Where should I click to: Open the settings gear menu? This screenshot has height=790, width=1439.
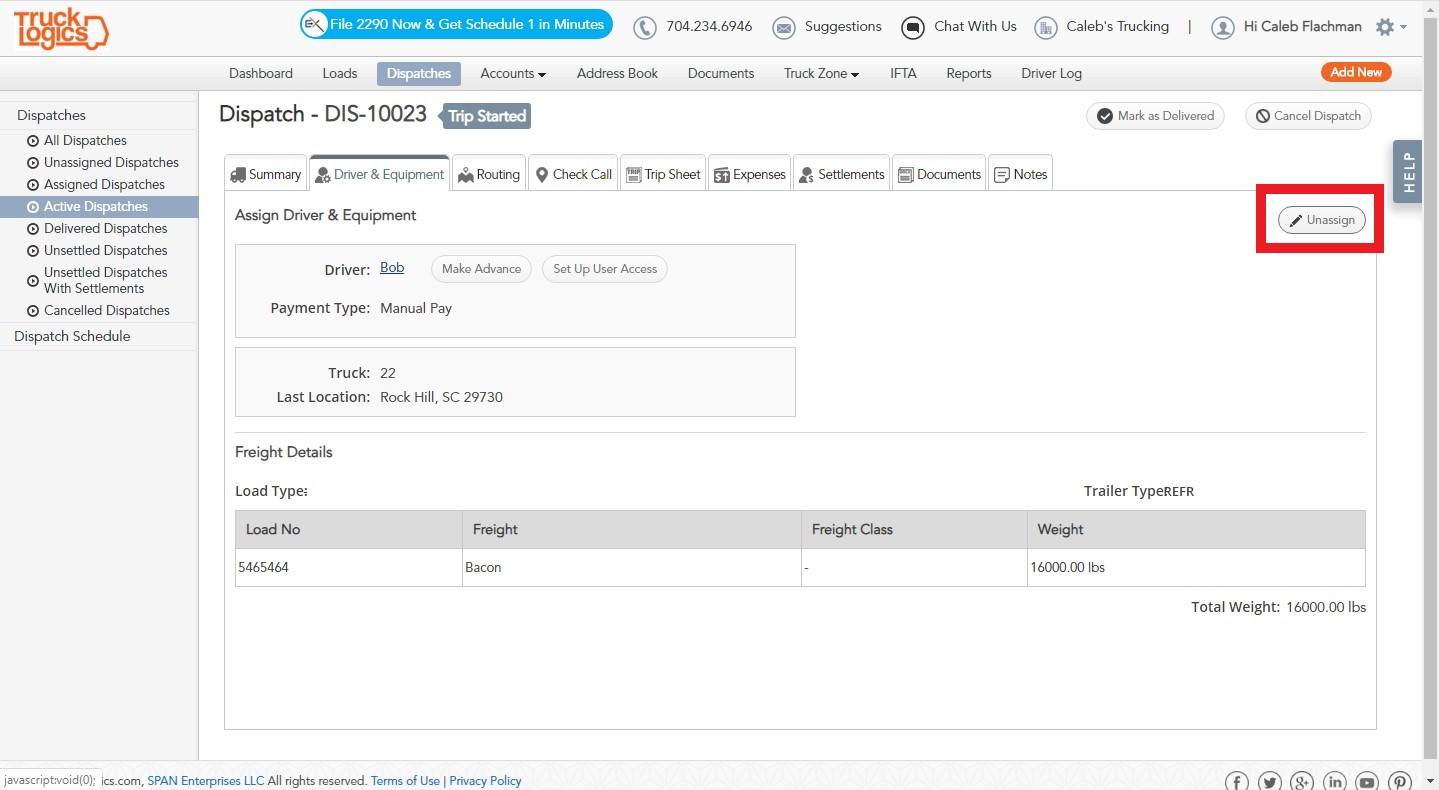[1390, 27]
